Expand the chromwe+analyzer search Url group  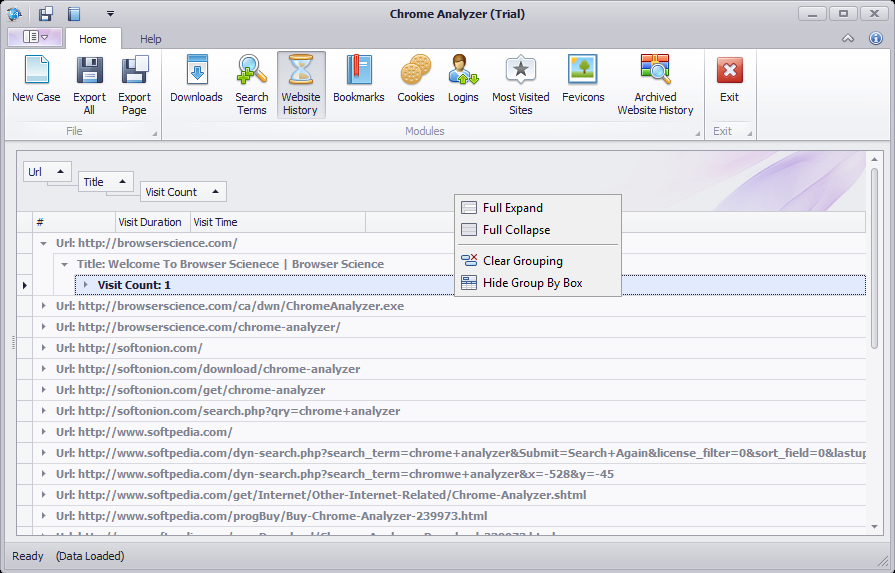tap(43, 474)
